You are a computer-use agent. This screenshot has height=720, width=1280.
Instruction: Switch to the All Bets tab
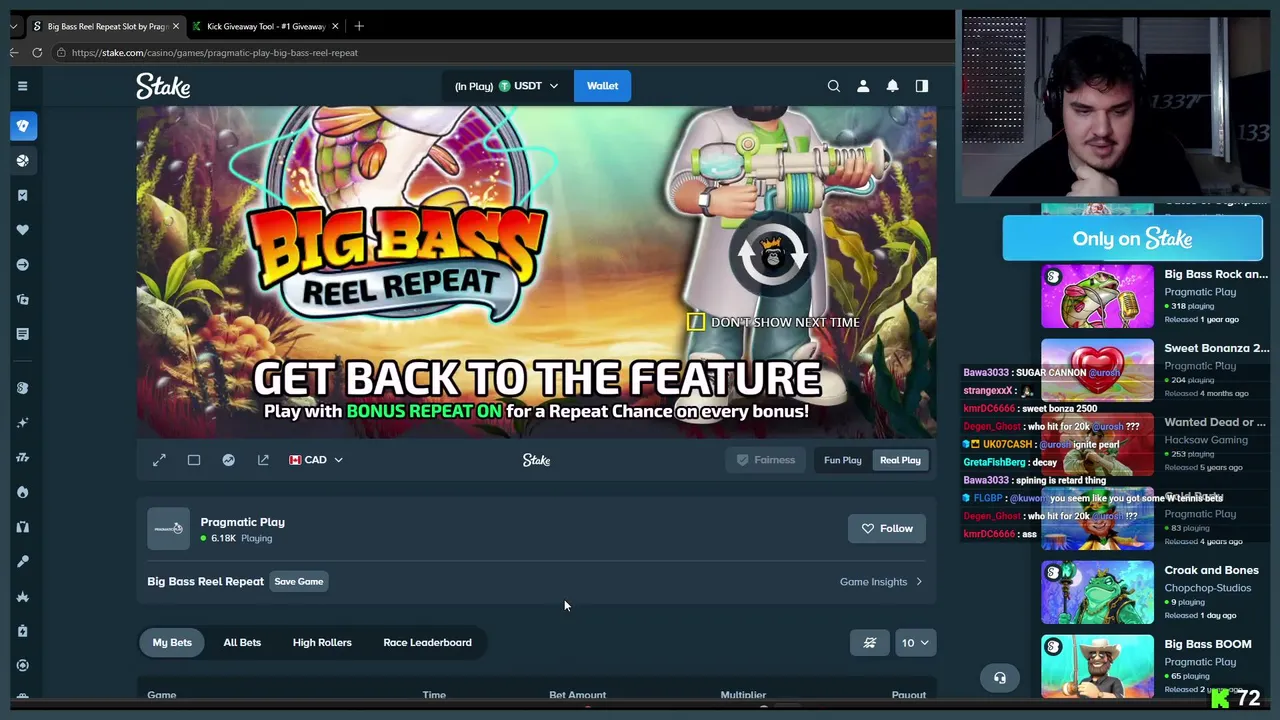242,643
